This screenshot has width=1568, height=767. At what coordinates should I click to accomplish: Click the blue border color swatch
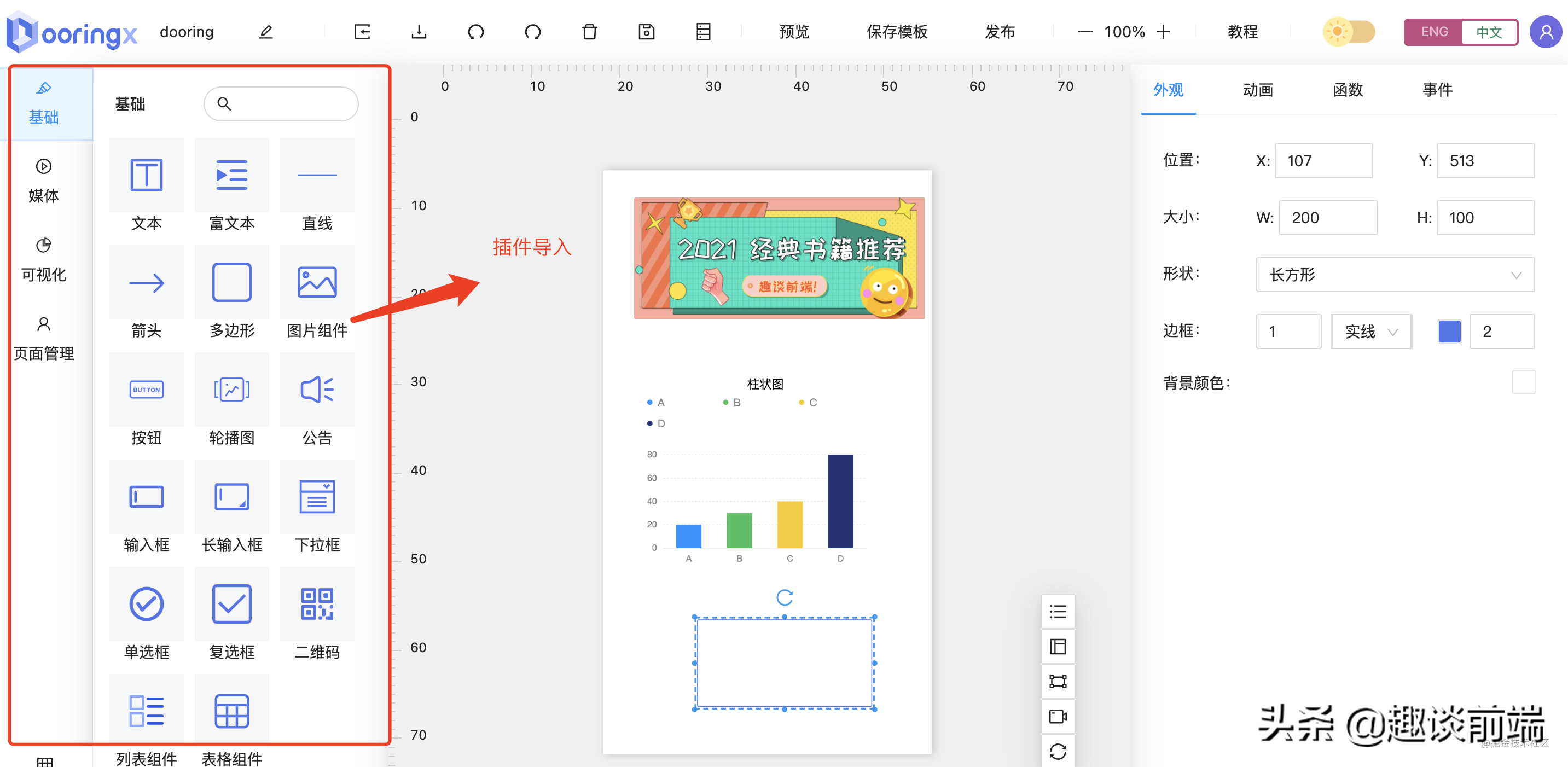(1450, 331)
